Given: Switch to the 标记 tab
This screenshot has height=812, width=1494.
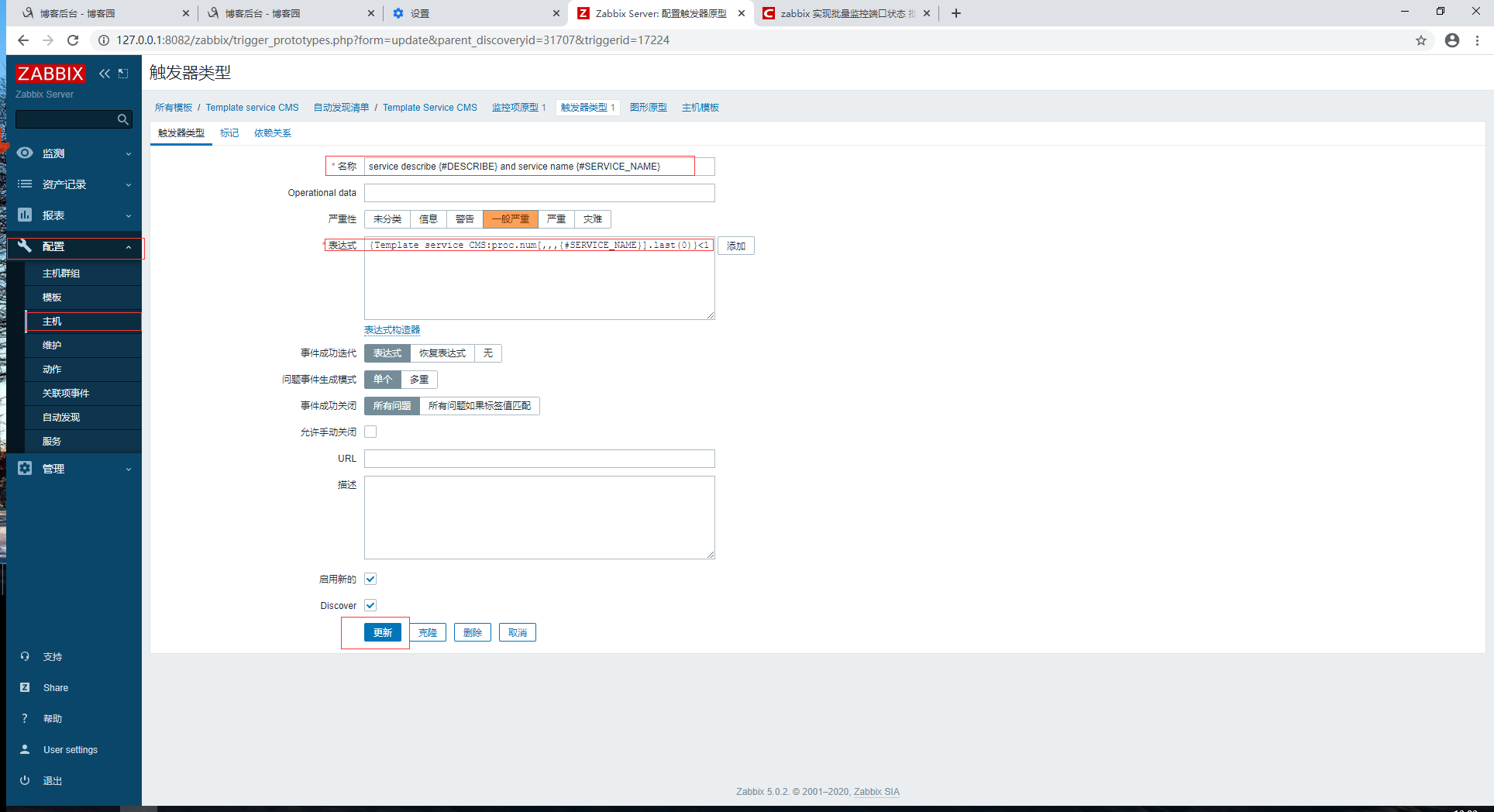Looking at the screenshot, I should click(229, 133).
